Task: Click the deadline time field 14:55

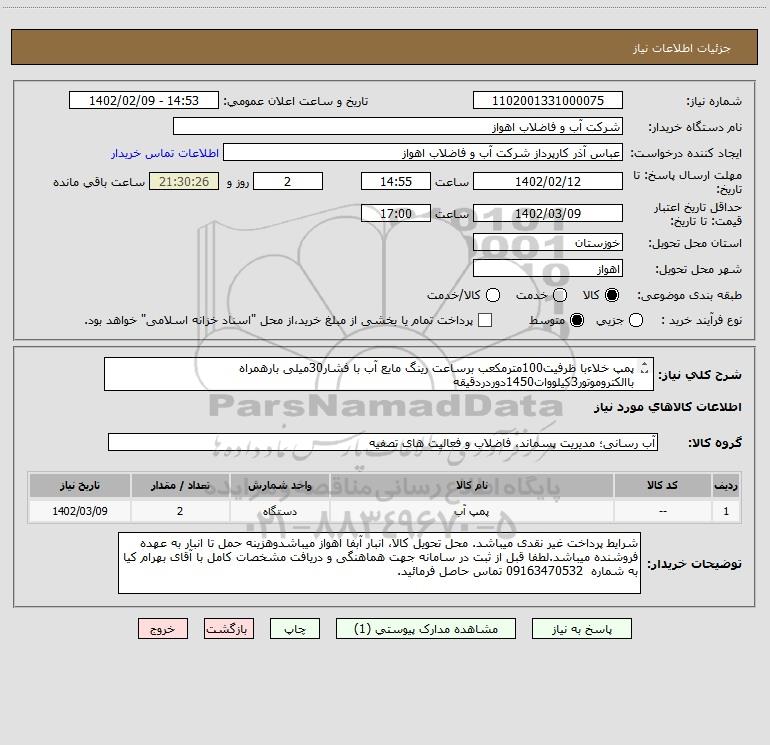Action: (x=396, y=182)
